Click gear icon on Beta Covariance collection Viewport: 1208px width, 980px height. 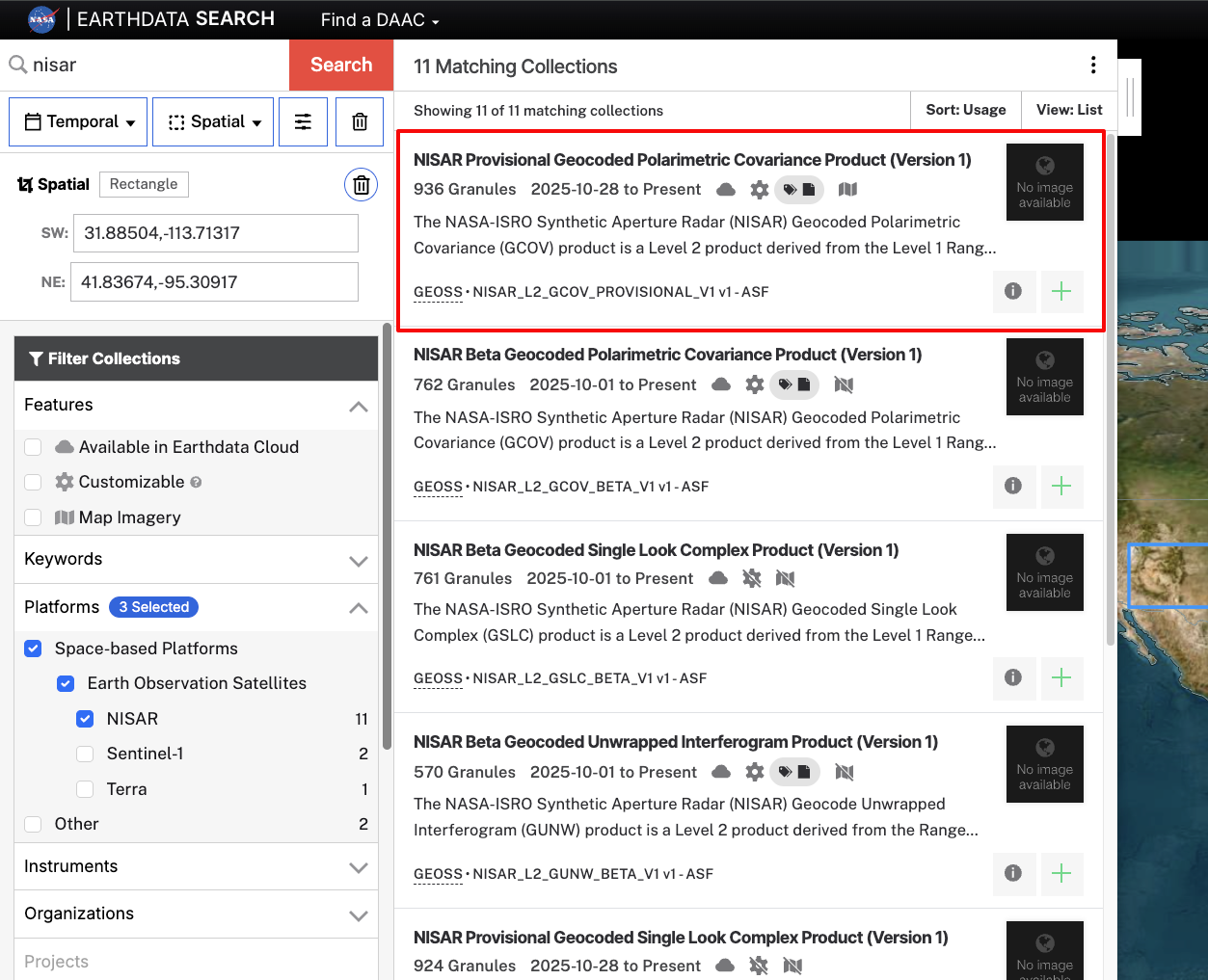(x=755, y=384)
